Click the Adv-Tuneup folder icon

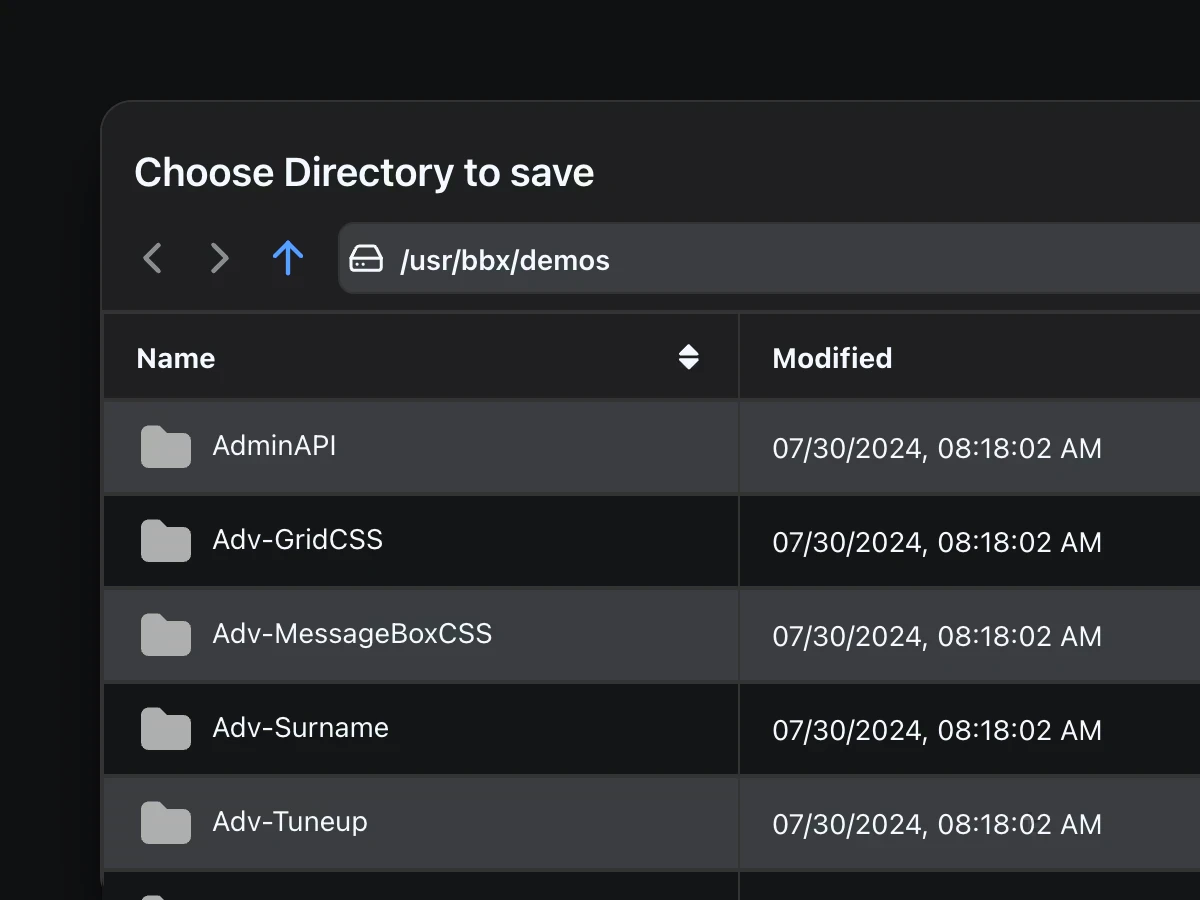click(x=165, y=823)
